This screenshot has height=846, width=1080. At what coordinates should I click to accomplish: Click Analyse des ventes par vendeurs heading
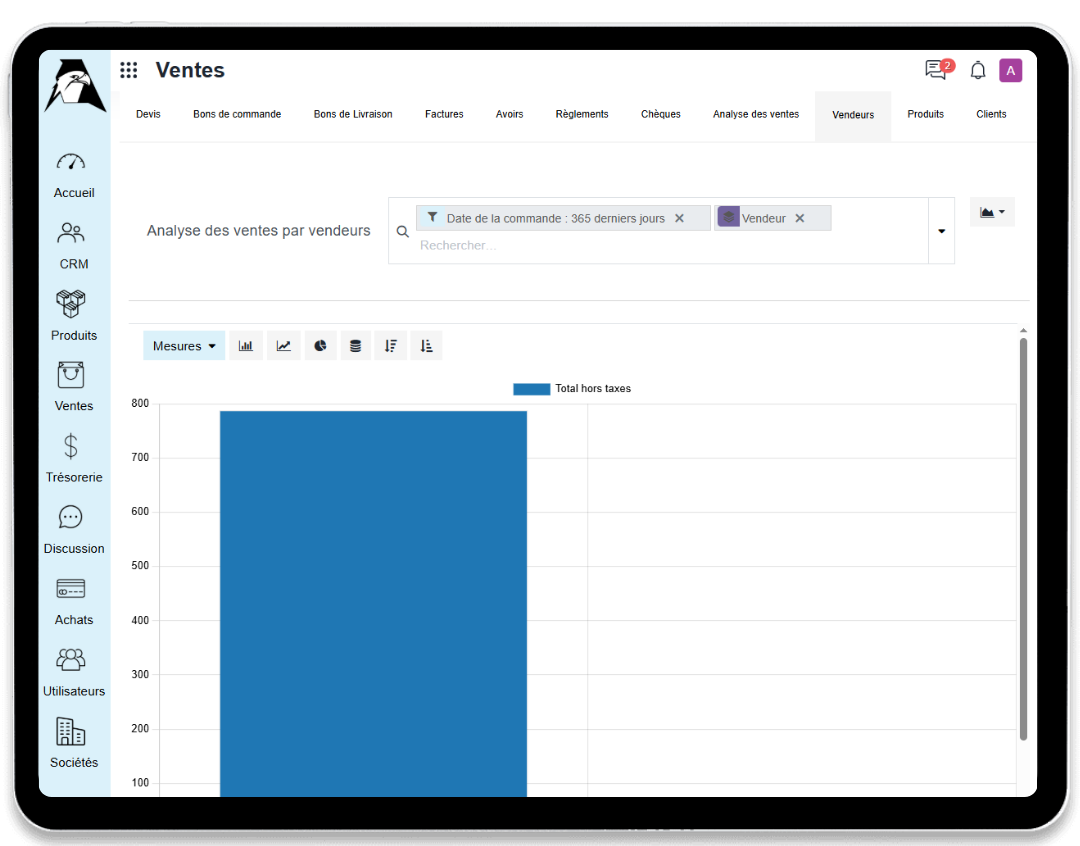click(x=258, y=231)
